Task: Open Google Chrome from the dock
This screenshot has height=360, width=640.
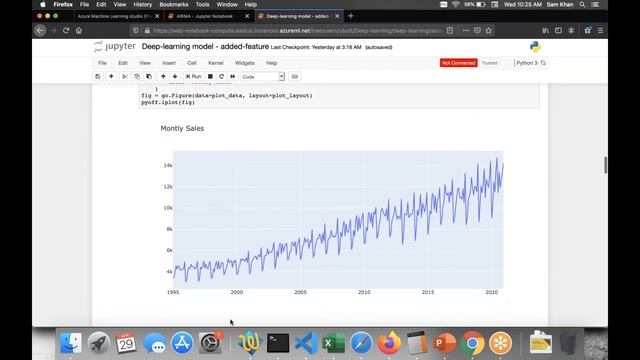Action: (x=472, y=343)
